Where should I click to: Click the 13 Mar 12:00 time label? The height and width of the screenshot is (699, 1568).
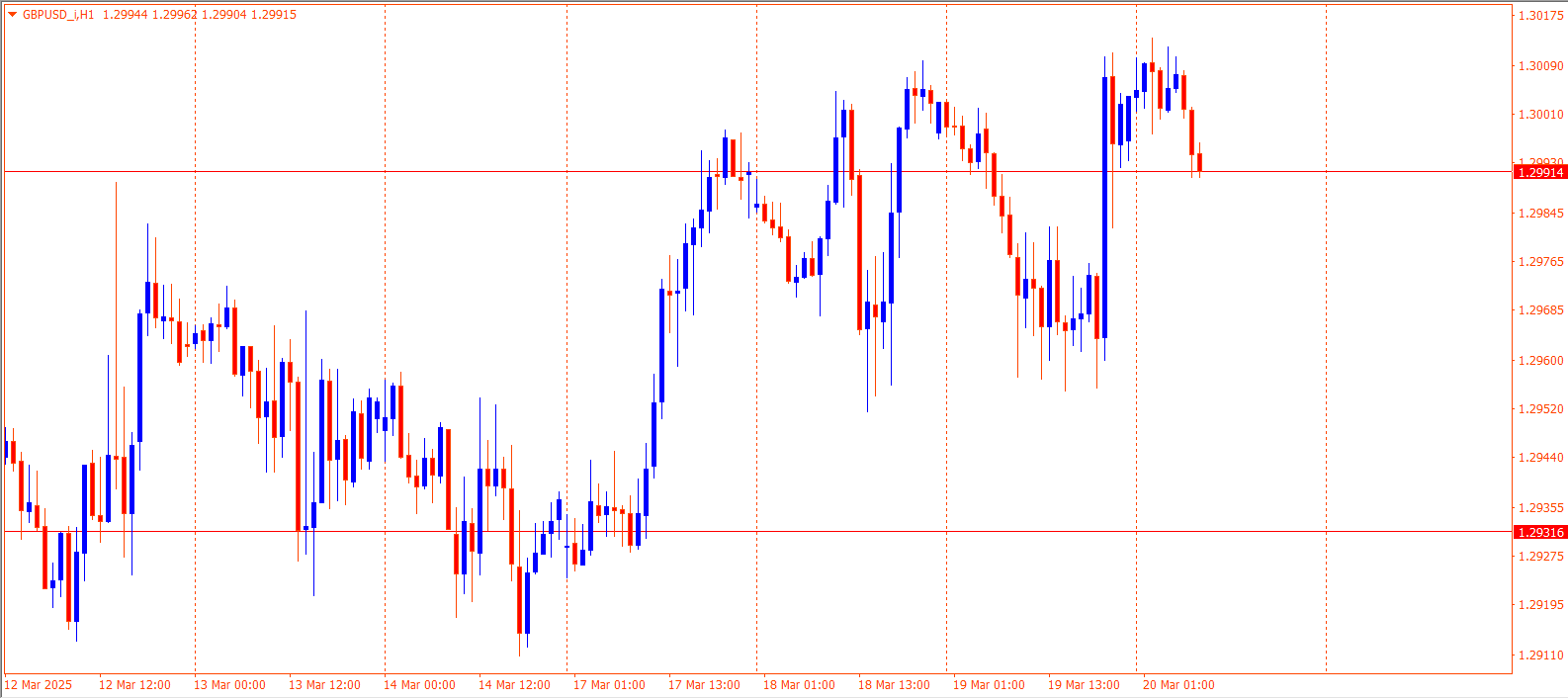[324, 685]
